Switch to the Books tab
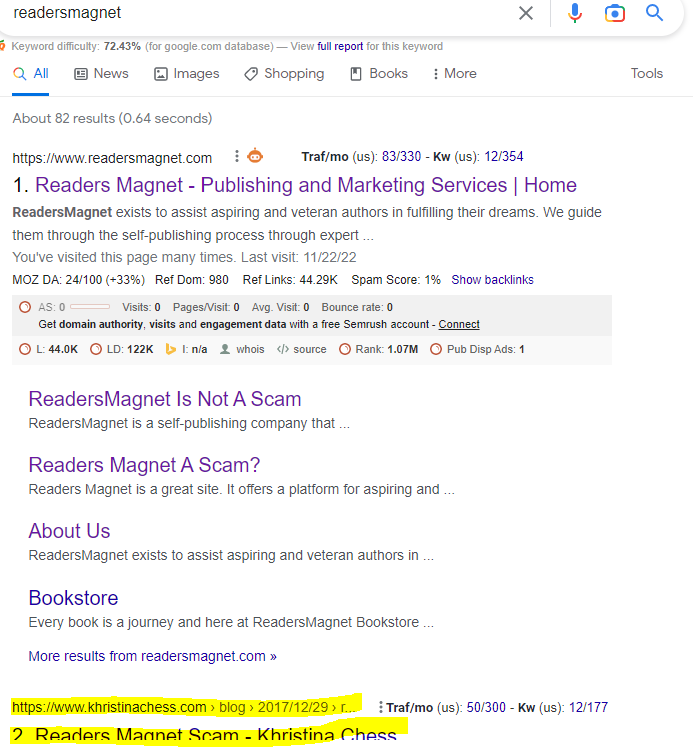 coord(379,74)
